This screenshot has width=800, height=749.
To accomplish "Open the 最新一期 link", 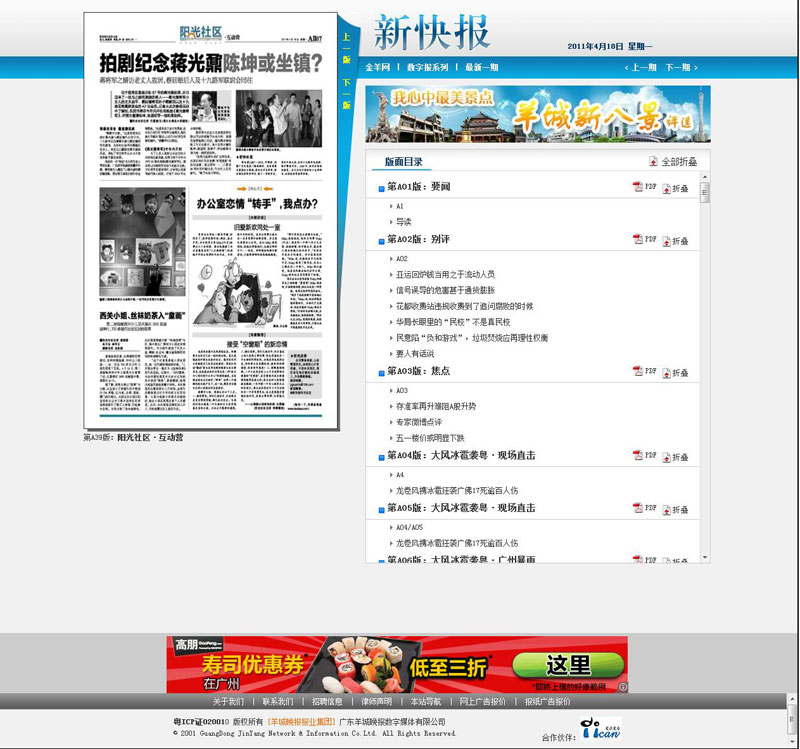I will tap(482, 67).
